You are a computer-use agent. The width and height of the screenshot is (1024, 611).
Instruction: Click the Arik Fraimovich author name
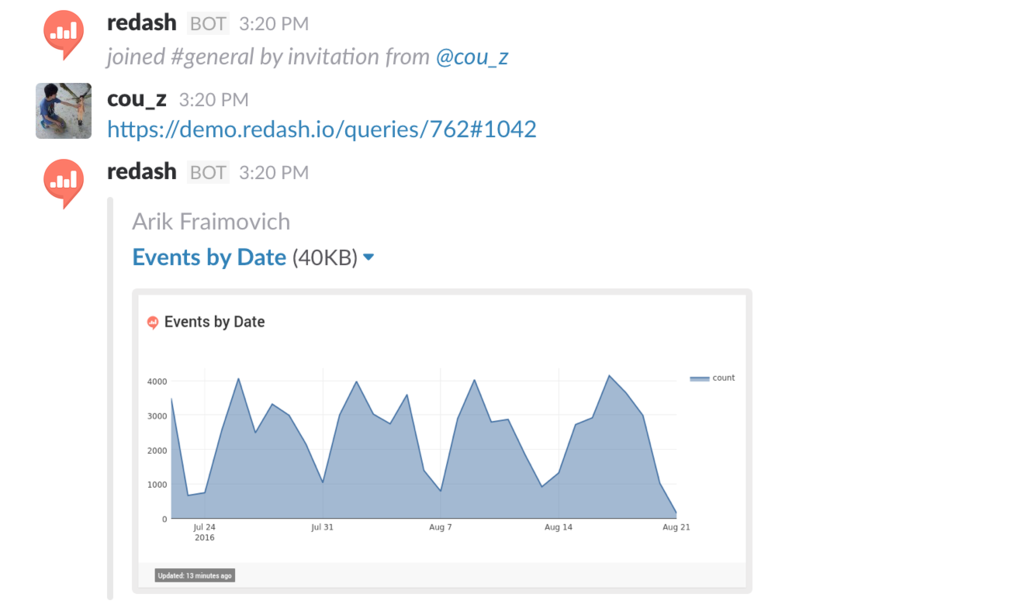click(x=211, y=222)
